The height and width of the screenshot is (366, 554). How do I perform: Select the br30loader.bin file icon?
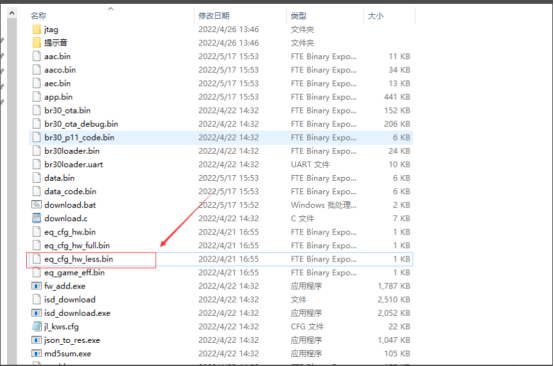coord(36,151)
